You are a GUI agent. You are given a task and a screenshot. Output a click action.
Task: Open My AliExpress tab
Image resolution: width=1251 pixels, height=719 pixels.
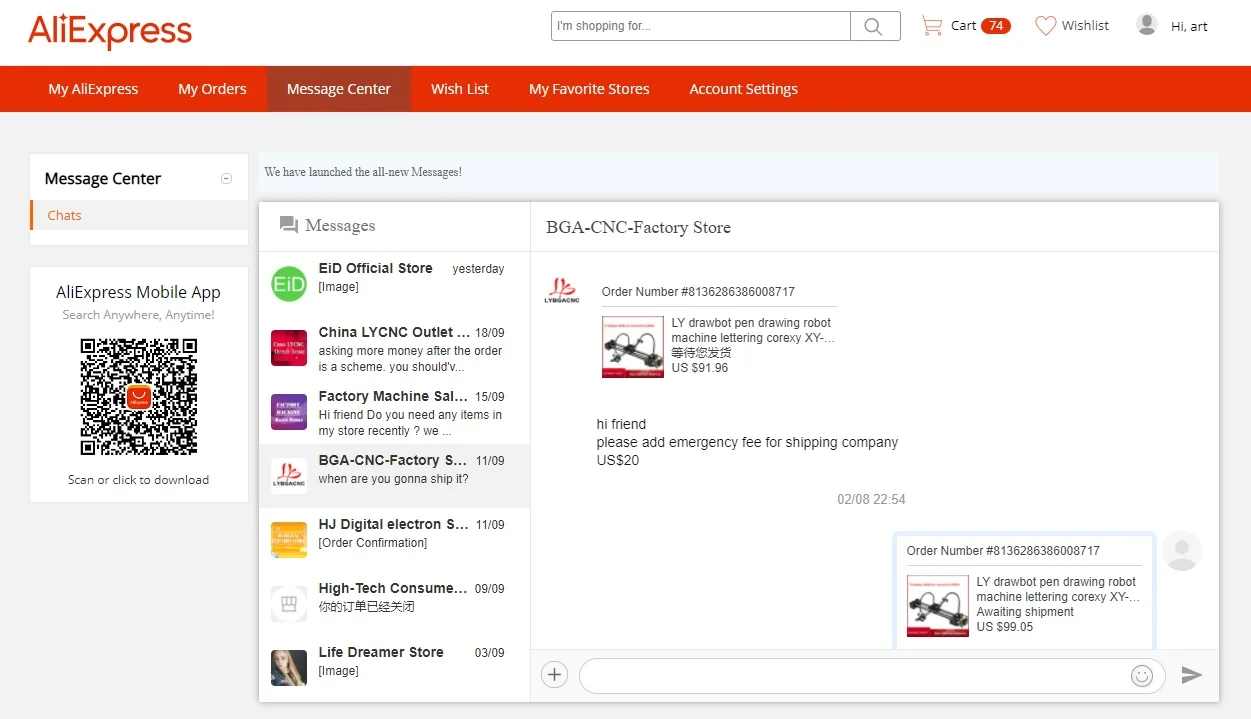tap(93, 89)
